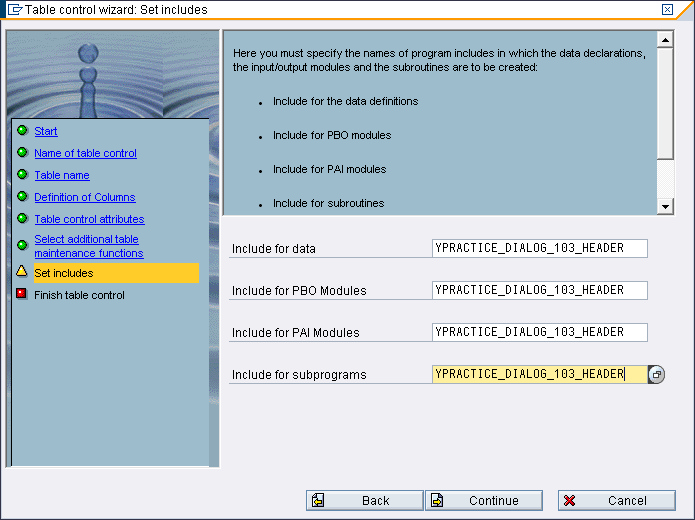Click red square icon for Finish table control
Viewport: 695px width, 520px height.
(x=22, y=294)
